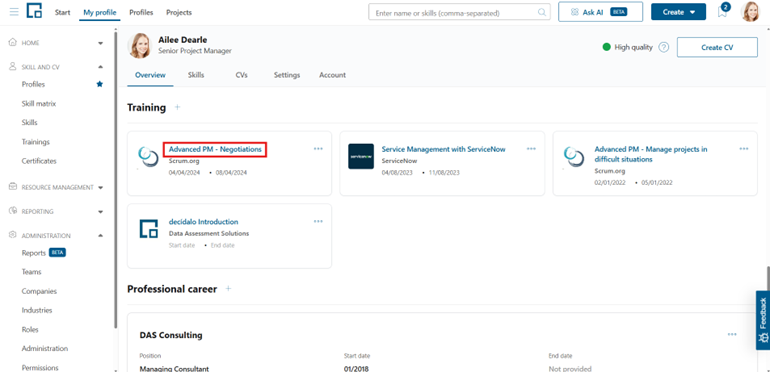Open options for Advanced PM - Negotiations card
The height and width of the screenshot is (372, 770).
[318, 149]
